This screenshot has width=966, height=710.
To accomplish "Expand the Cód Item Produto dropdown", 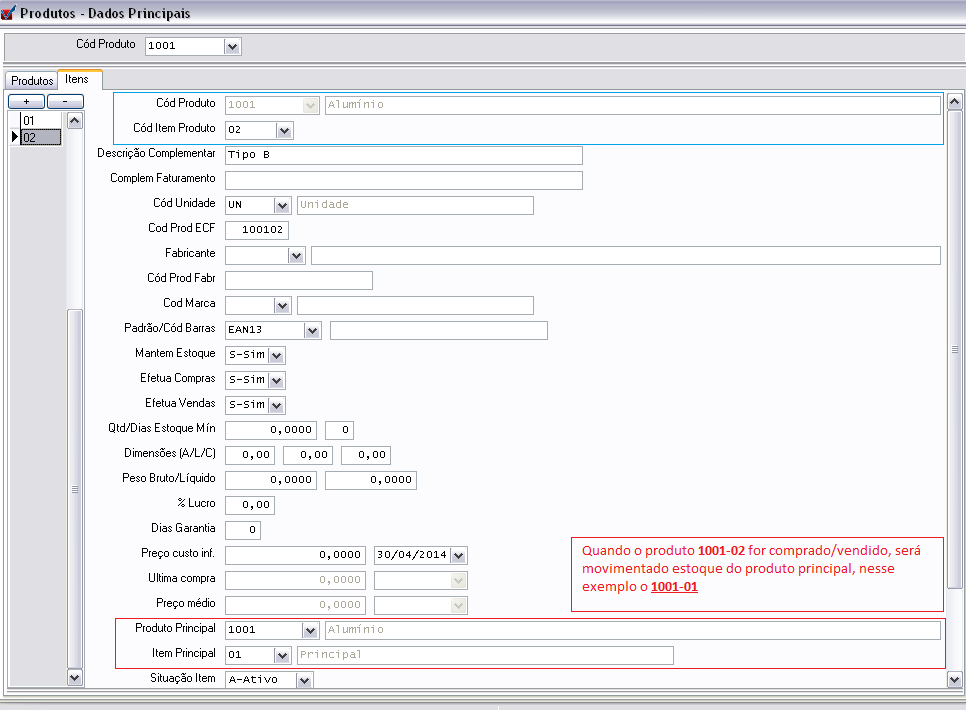I will pyautogui.click(x=284, y=130).
